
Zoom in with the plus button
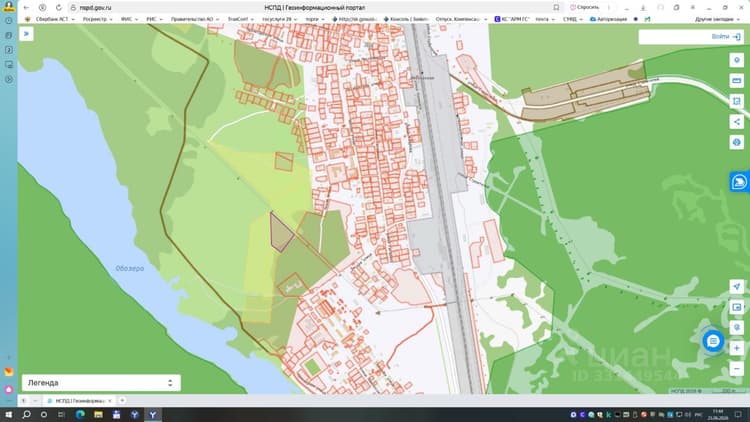coord(737,348)
